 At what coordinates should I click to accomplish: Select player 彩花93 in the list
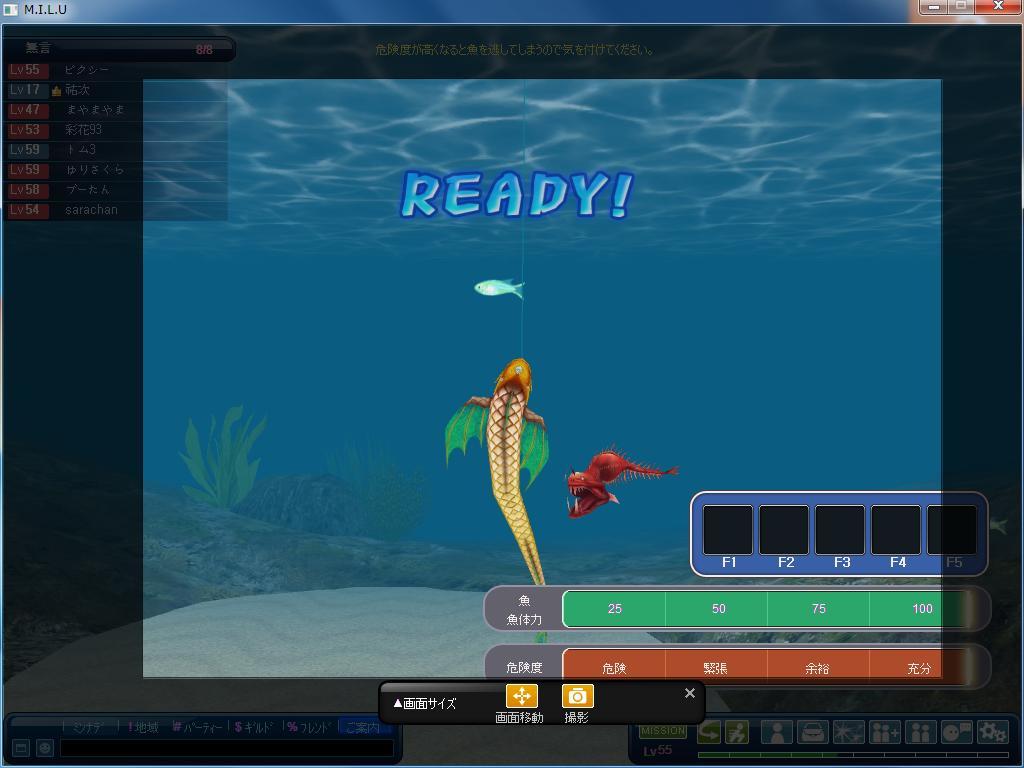pos(117,130)
